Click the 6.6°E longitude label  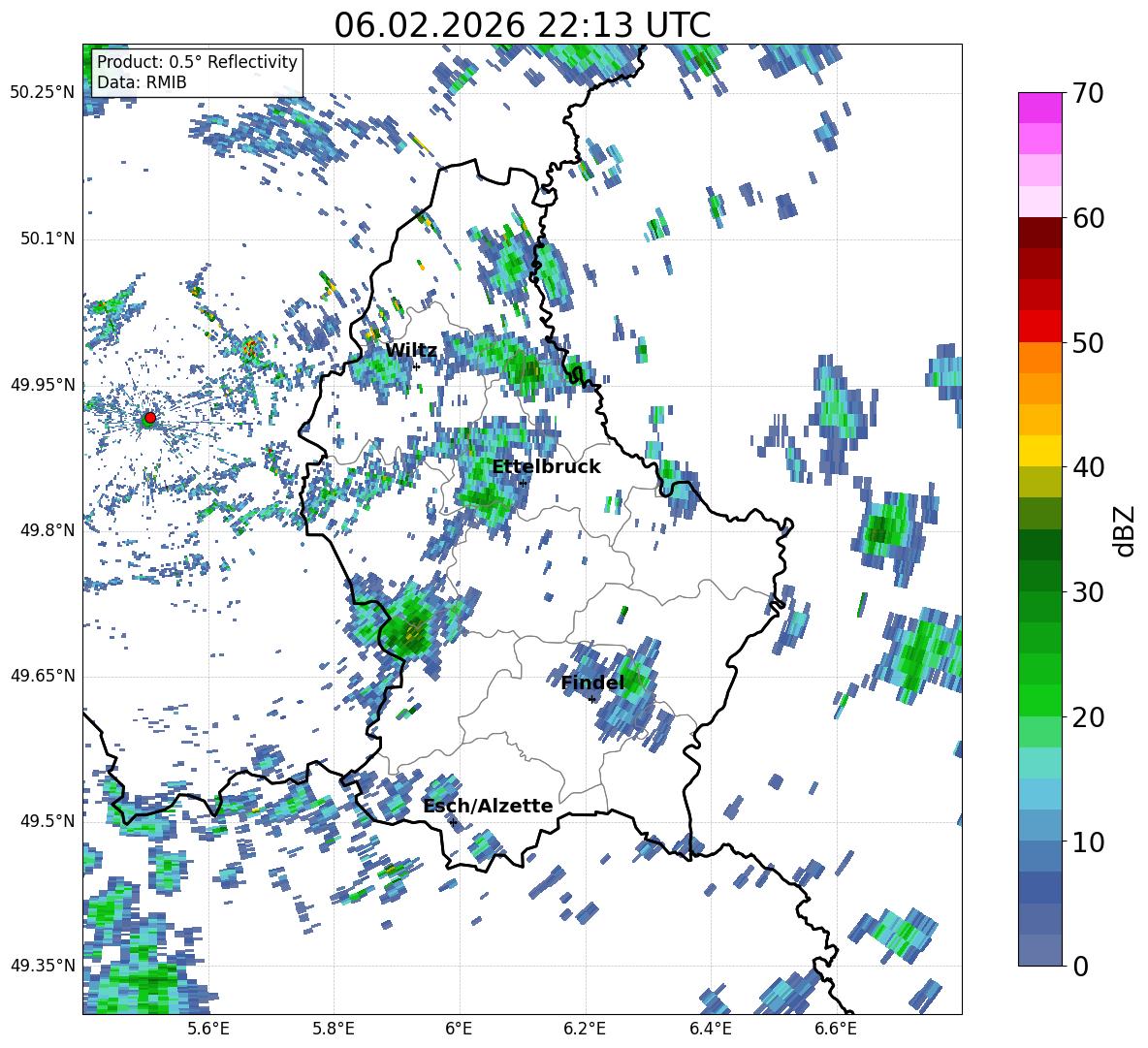click(x=836, y=1029)
